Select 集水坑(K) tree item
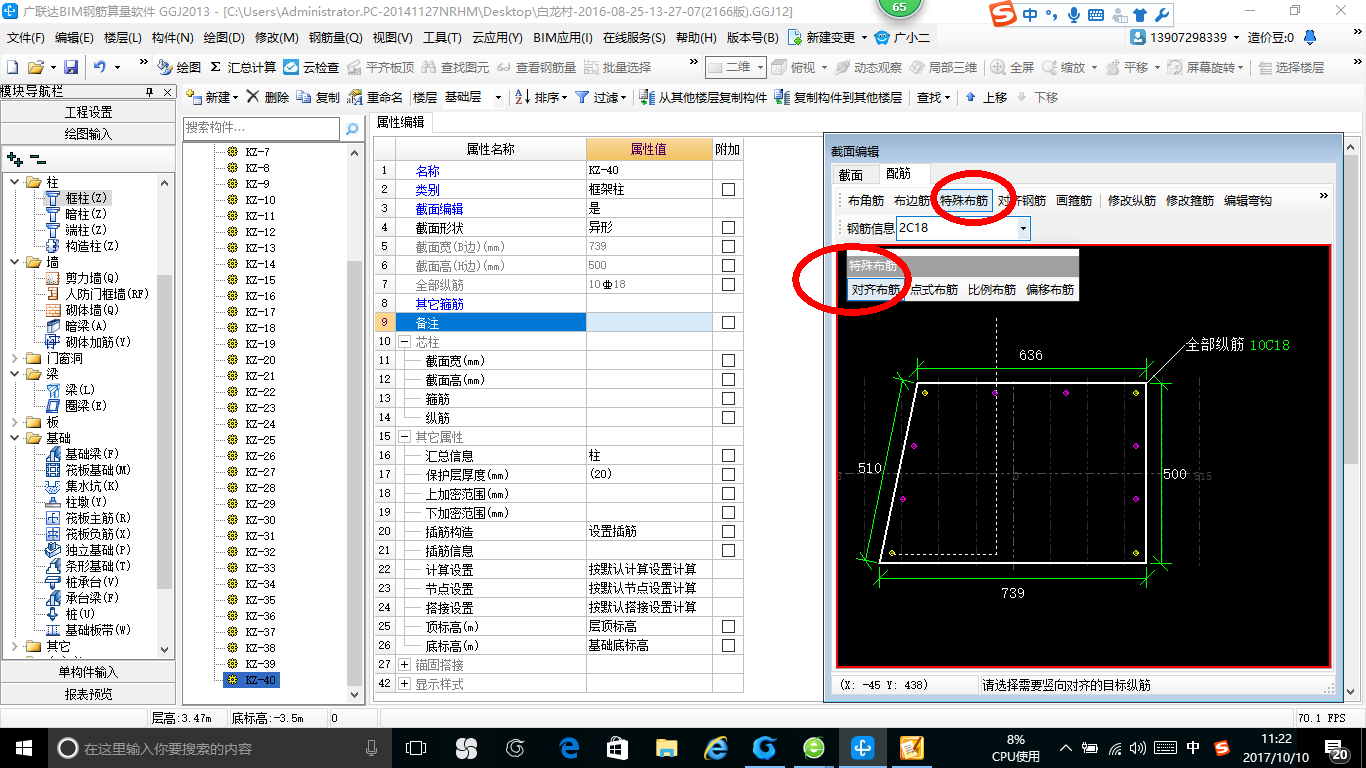The height and width of the screenshot is (768, 1366). tap(92, 486)
